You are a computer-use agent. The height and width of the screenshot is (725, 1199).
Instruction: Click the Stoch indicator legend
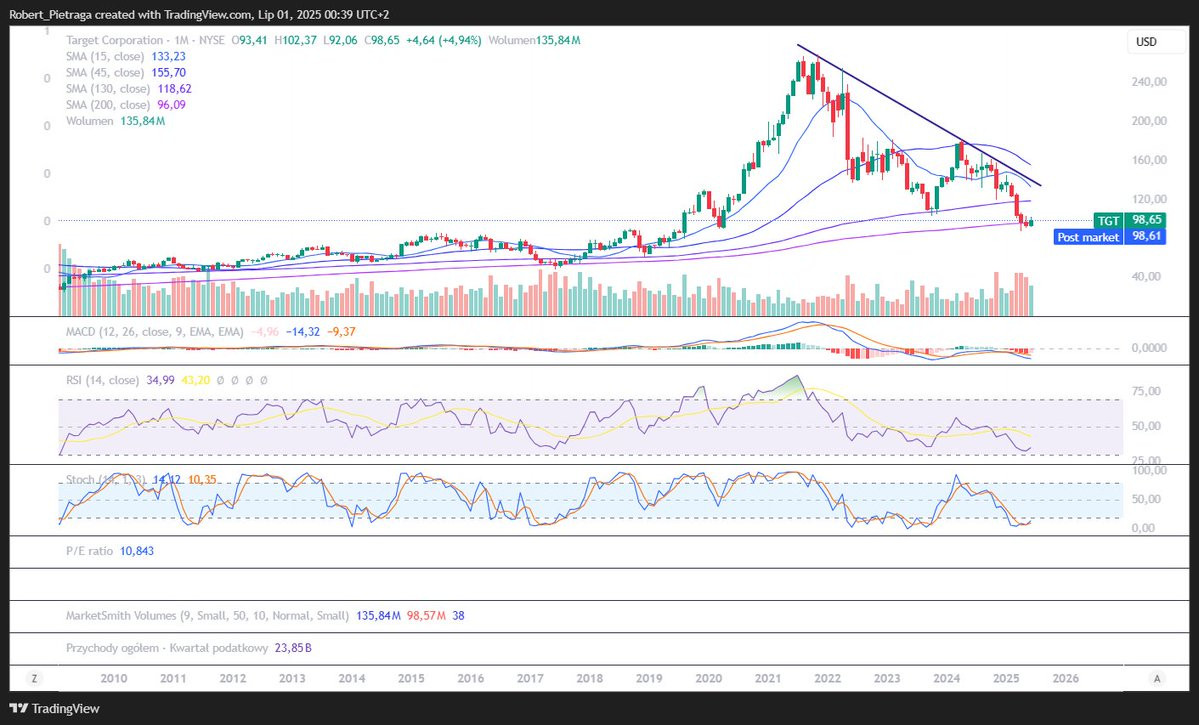[x=107, y=480]
